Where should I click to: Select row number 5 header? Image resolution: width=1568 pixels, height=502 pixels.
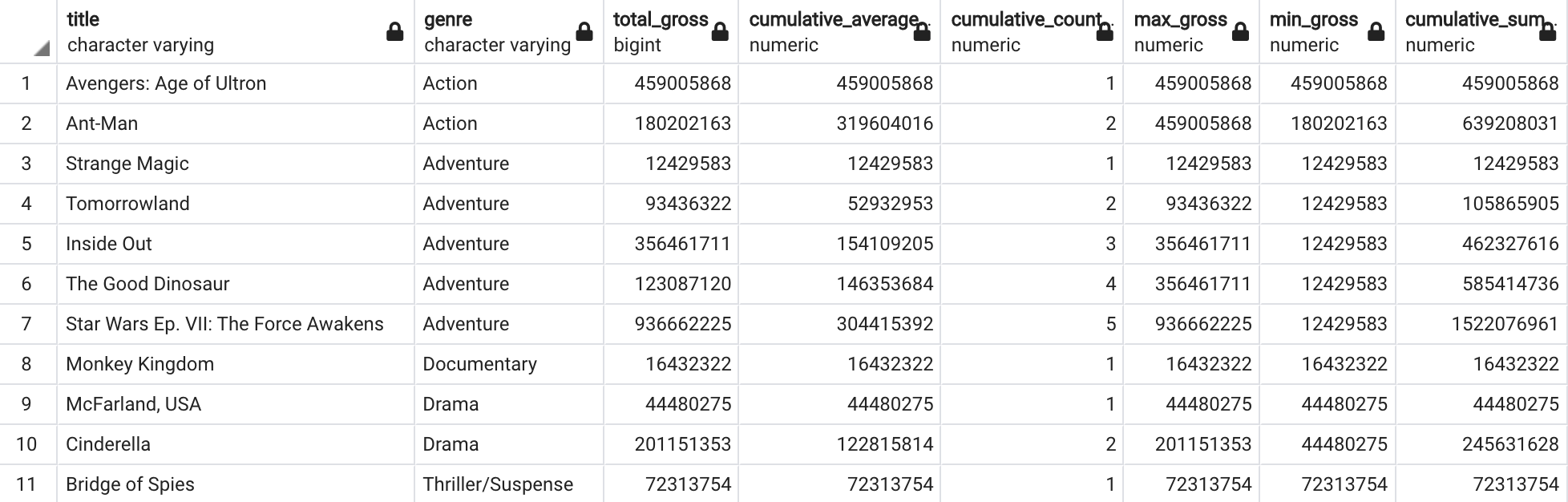point(28,244)
